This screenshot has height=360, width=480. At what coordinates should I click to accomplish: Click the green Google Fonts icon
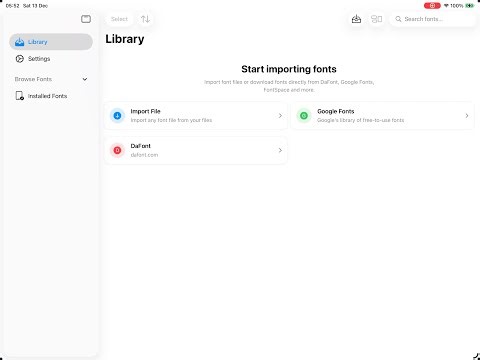tap(304, 116)
